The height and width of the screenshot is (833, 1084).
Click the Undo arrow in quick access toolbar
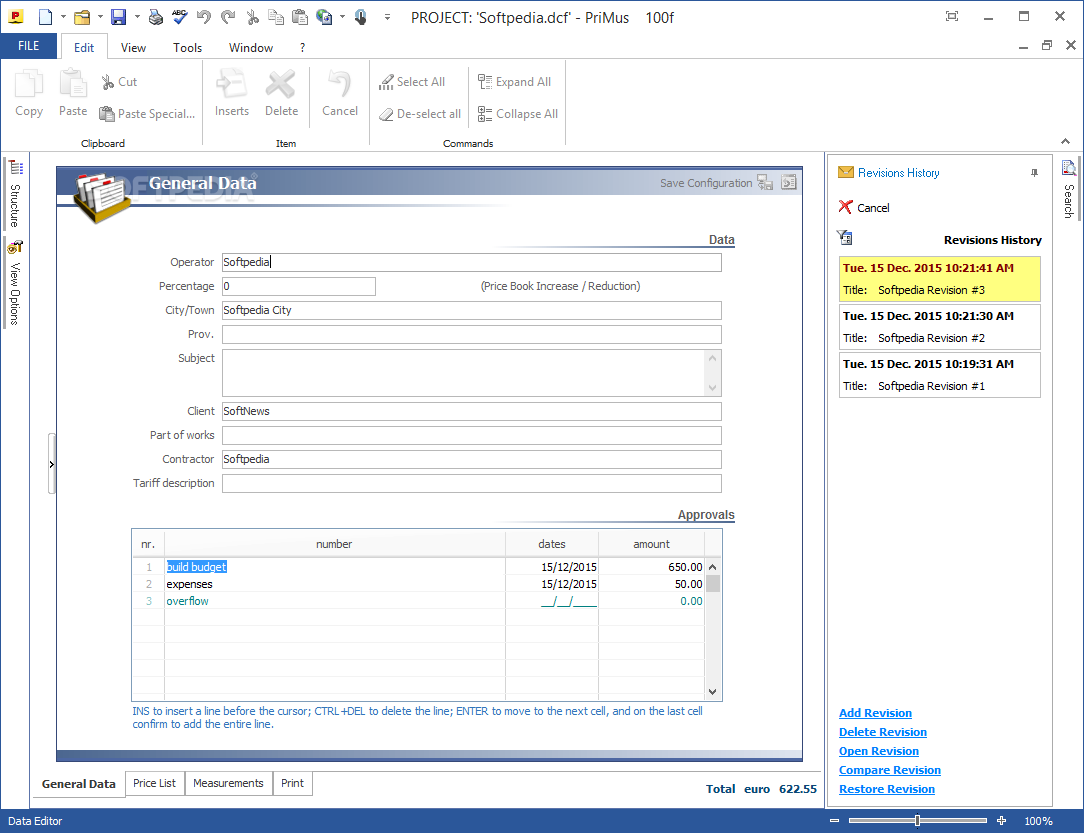point(204,17)
